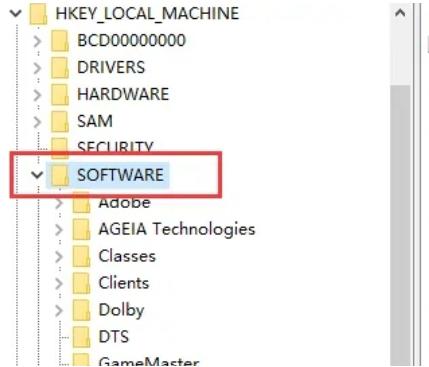Expand the AGEIA Technologies subkey
This screenshot has width=429, height=367.
(x=59, y=229)
